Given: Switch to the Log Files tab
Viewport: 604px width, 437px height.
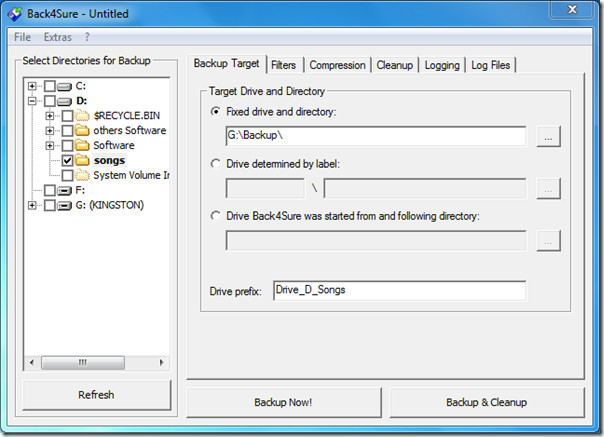Looking at the screenshot, I should [490, 65].
